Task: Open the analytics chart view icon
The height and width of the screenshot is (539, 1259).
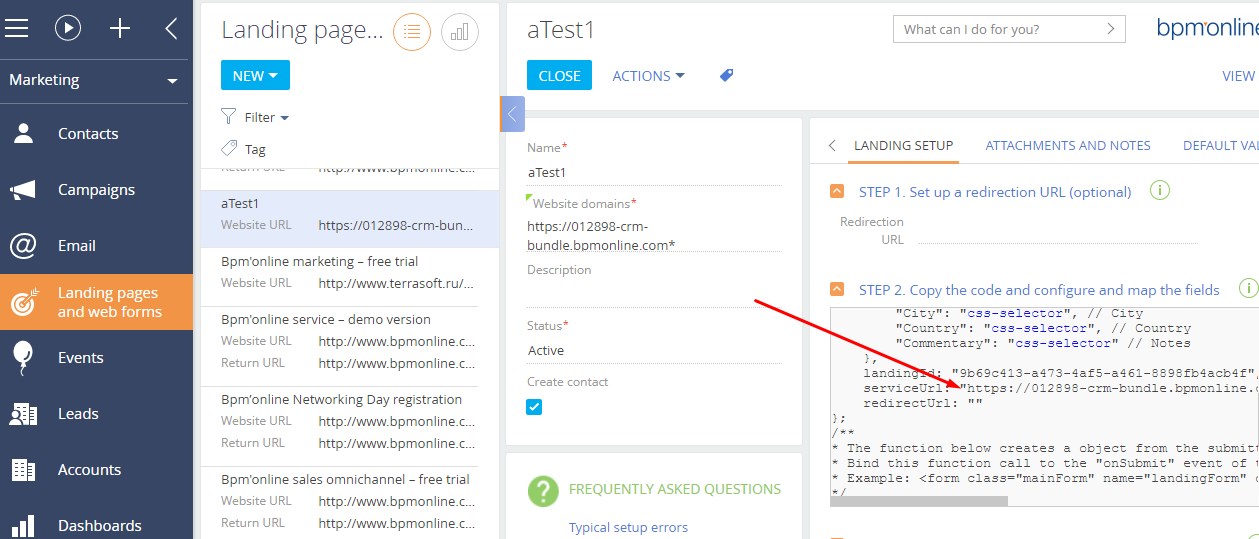Action: tap(460, 32)
